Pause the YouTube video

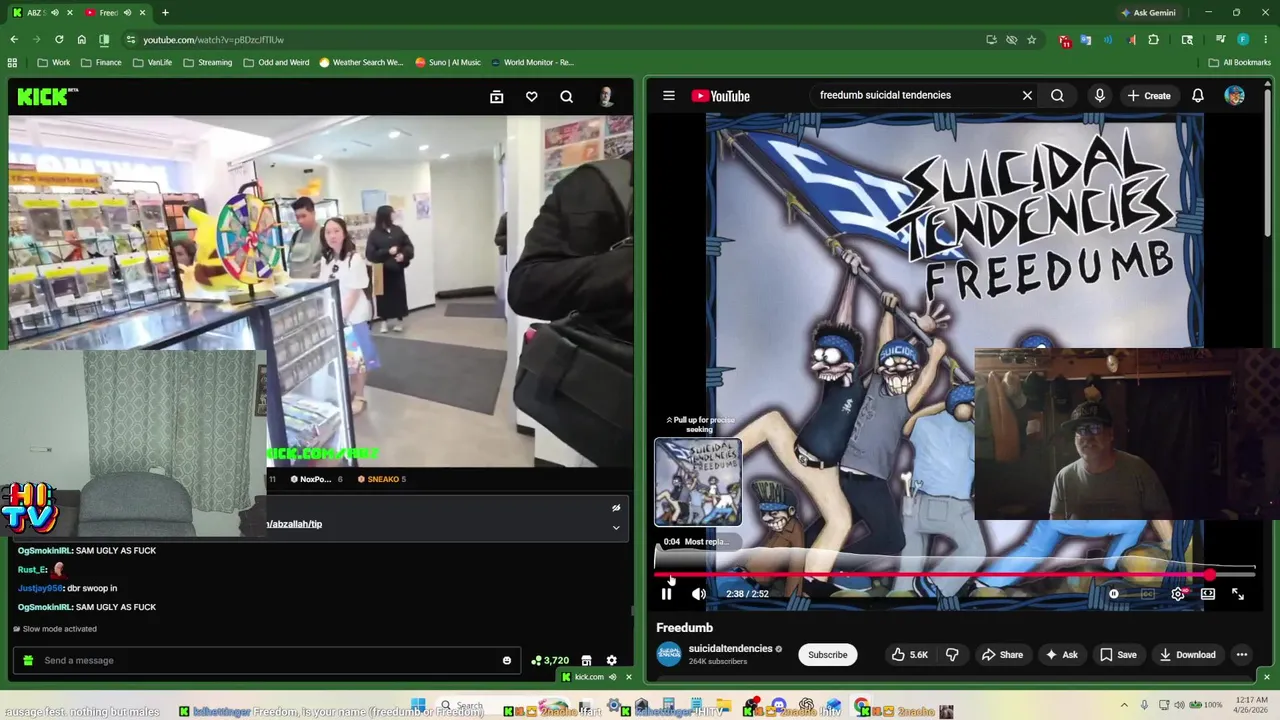tap(666, 594)
